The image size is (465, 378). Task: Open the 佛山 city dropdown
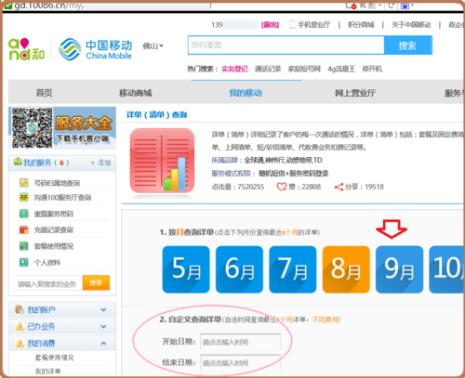pos(153,46)
